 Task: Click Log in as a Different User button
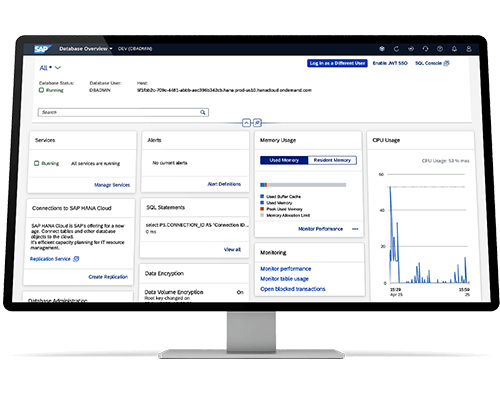coord(337,63)
